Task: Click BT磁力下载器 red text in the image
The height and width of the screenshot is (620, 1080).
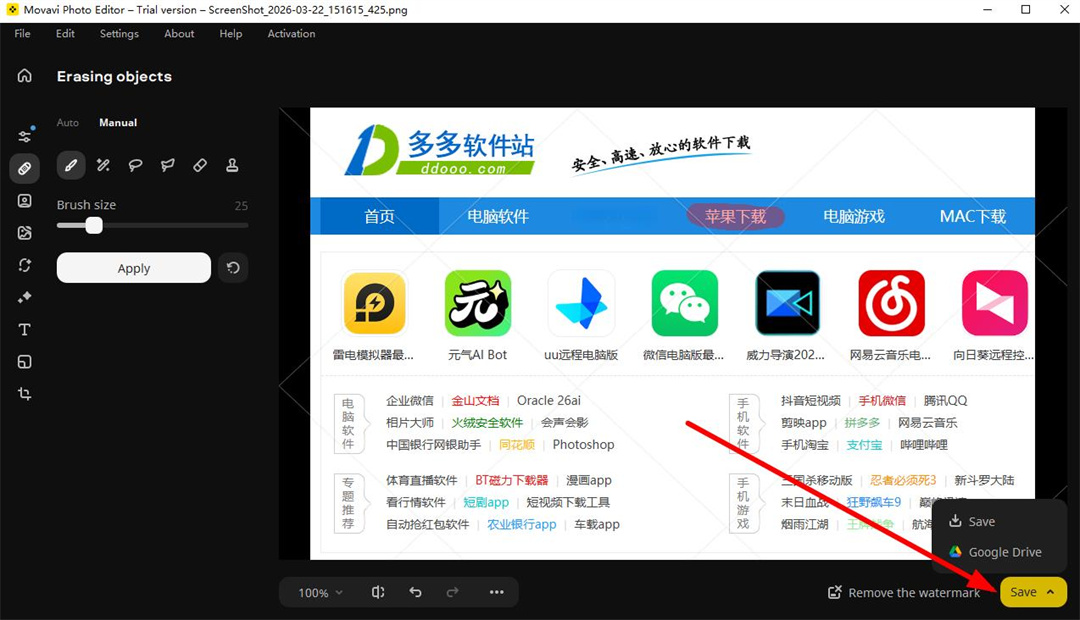Action: (512, 480)
